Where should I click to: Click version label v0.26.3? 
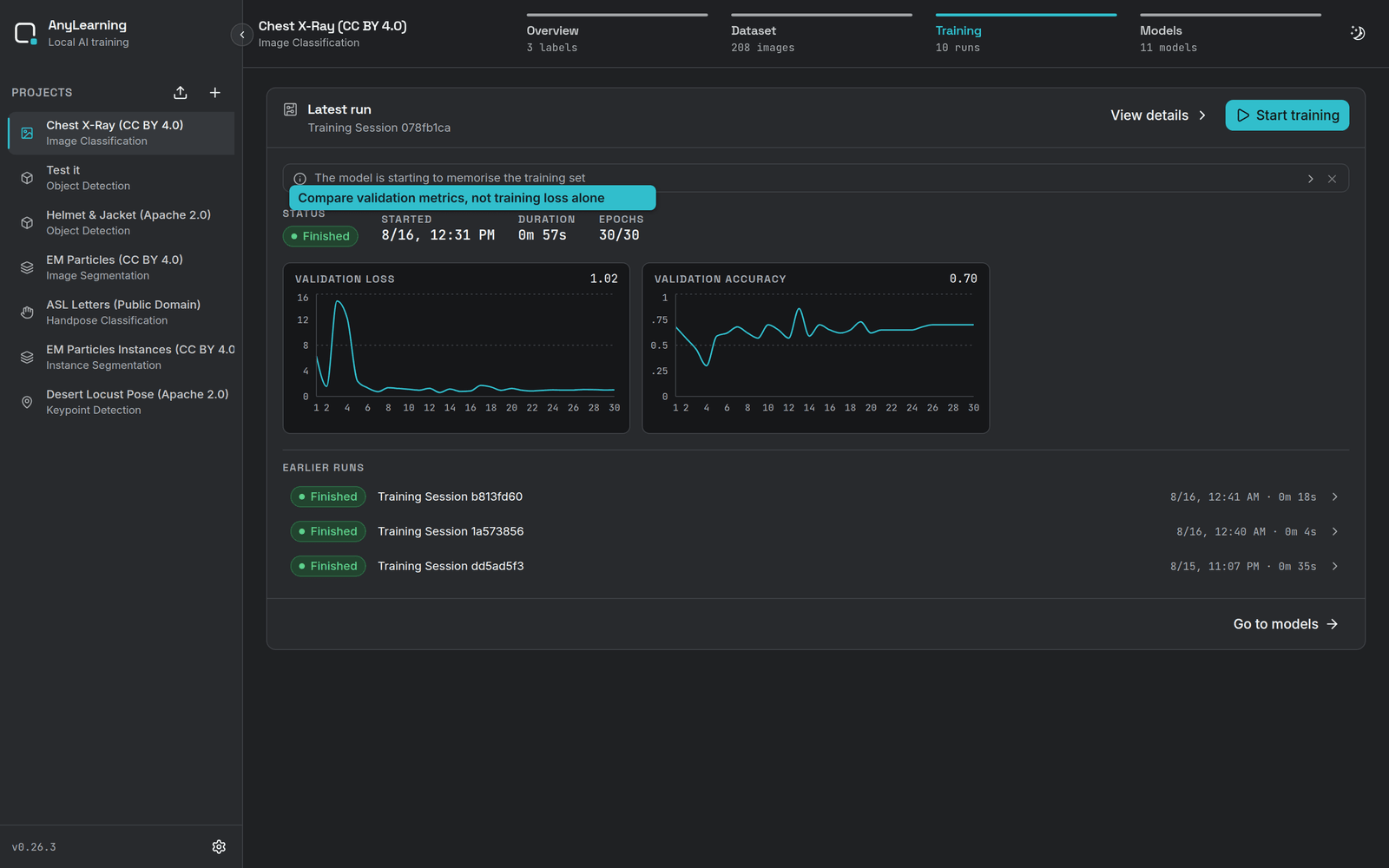coord(34,847)
